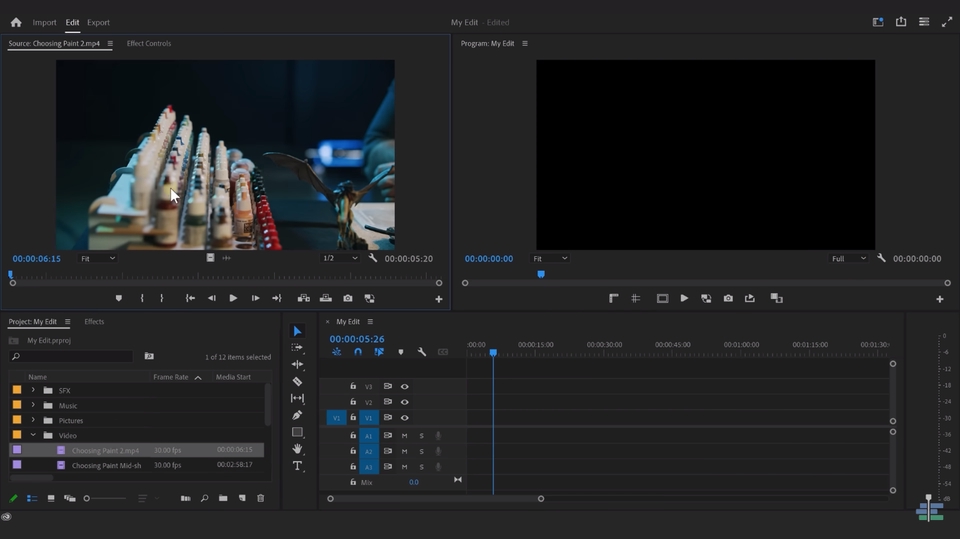The height and width of the screenshot is (539, 960).
Task: Select the Track Select Forward tool
Action: point(297,347)
